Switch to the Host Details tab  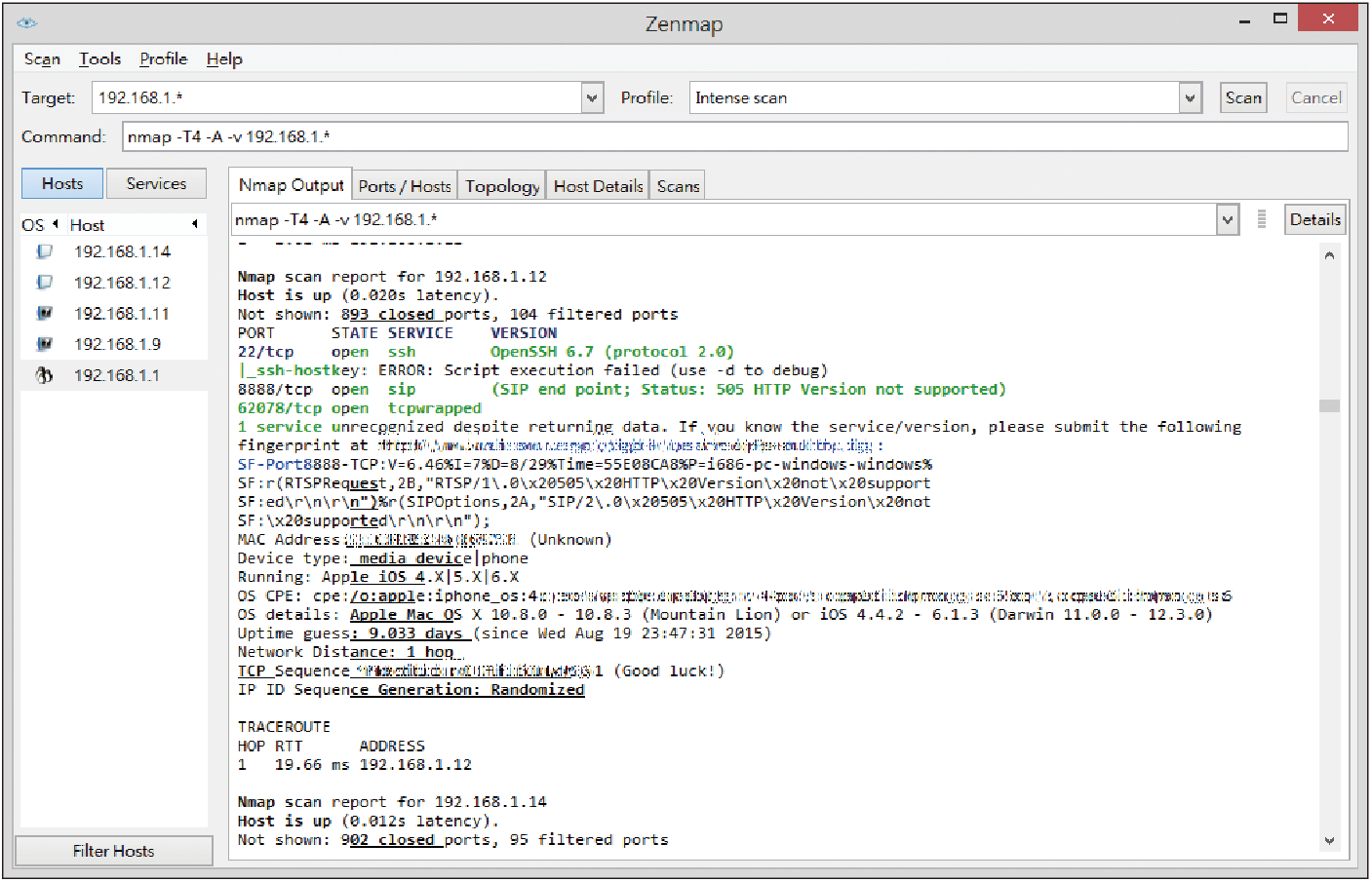[x=599, y=186]
